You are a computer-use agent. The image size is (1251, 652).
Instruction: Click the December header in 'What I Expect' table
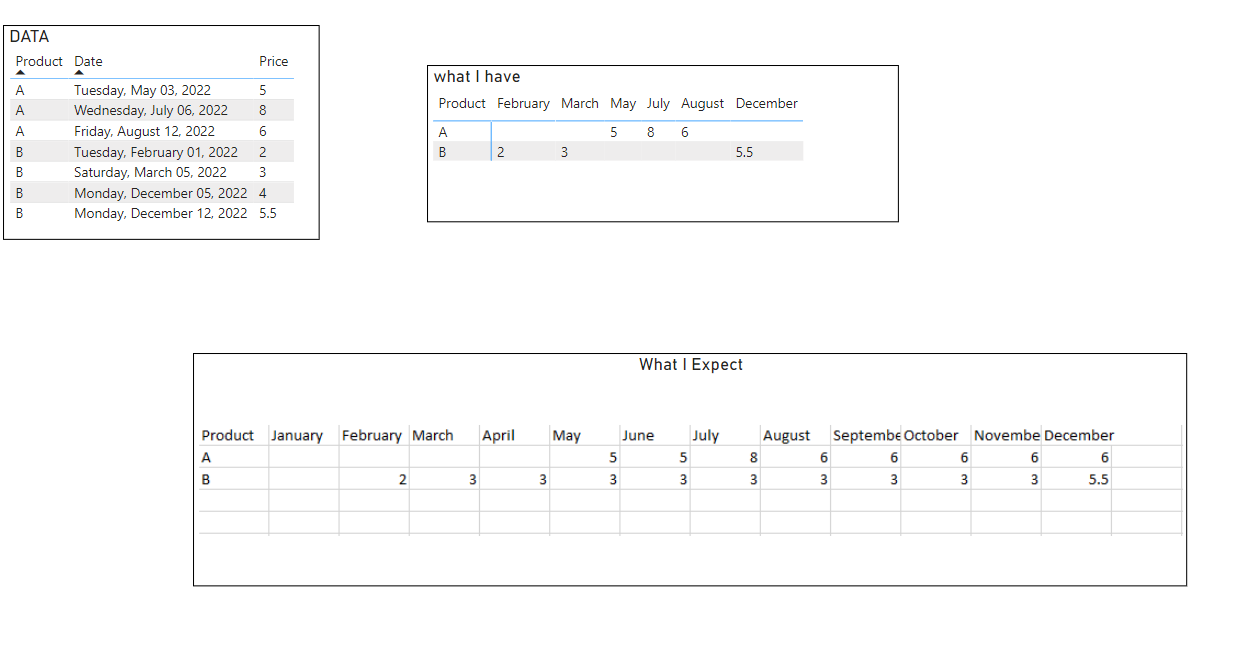[1079, 435]
